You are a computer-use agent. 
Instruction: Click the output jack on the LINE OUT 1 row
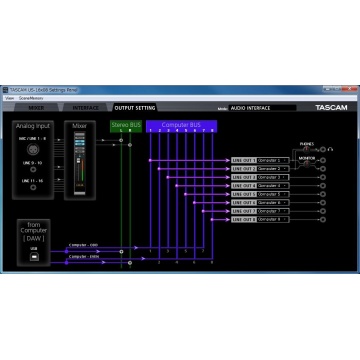(323, 160)
